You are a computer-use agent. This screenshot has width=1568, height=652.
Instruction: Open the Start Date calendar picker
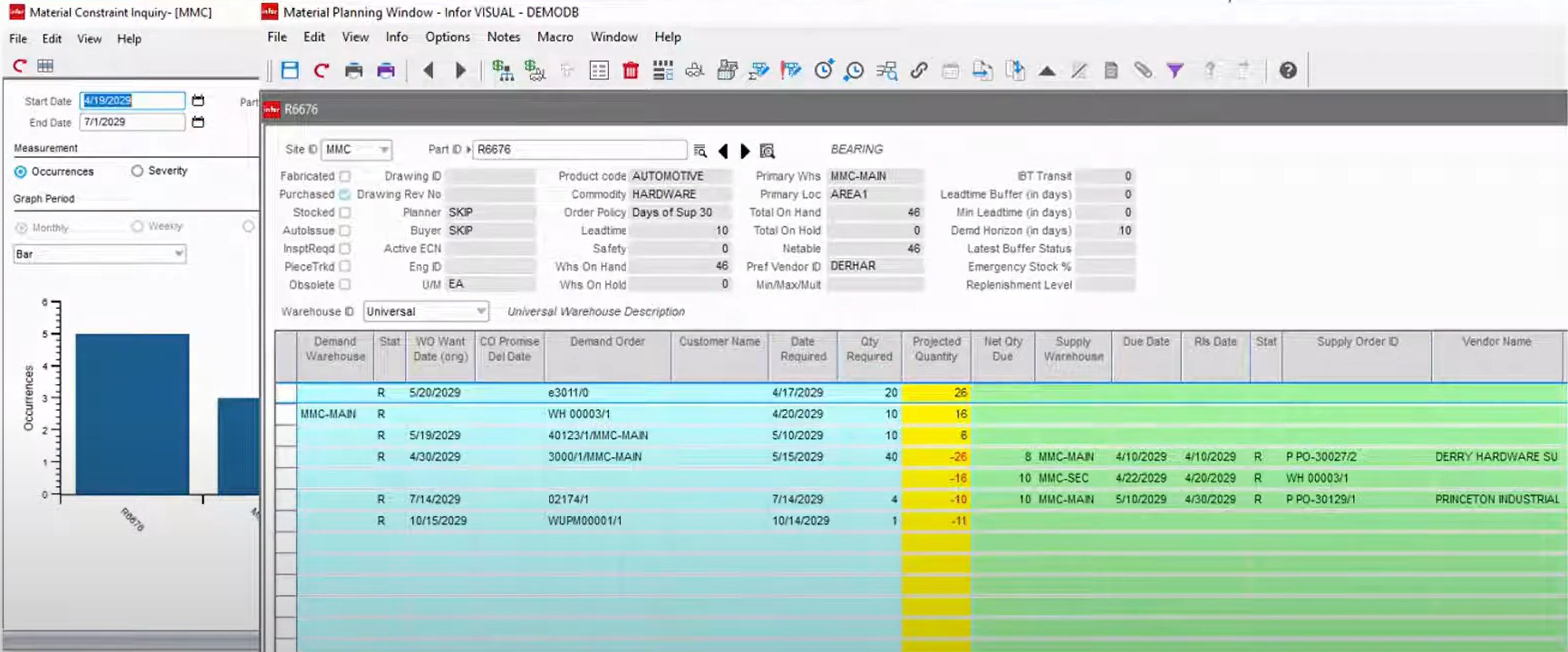pyautogui.click(x=198, y=100)
